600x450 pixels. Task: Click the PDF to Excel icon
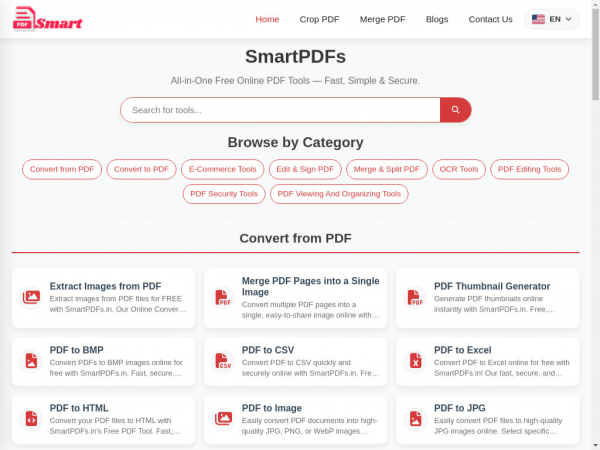coord(416,361)
